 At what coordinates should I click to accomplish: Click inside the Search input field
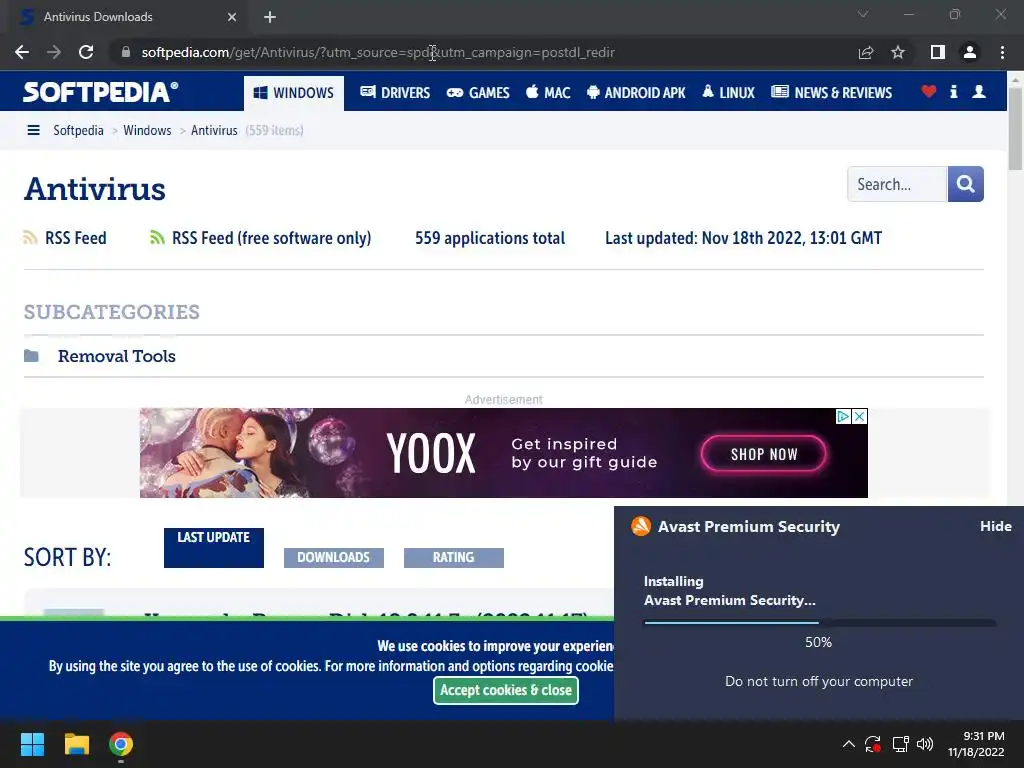pyautogui.click(x=897, y=184)
